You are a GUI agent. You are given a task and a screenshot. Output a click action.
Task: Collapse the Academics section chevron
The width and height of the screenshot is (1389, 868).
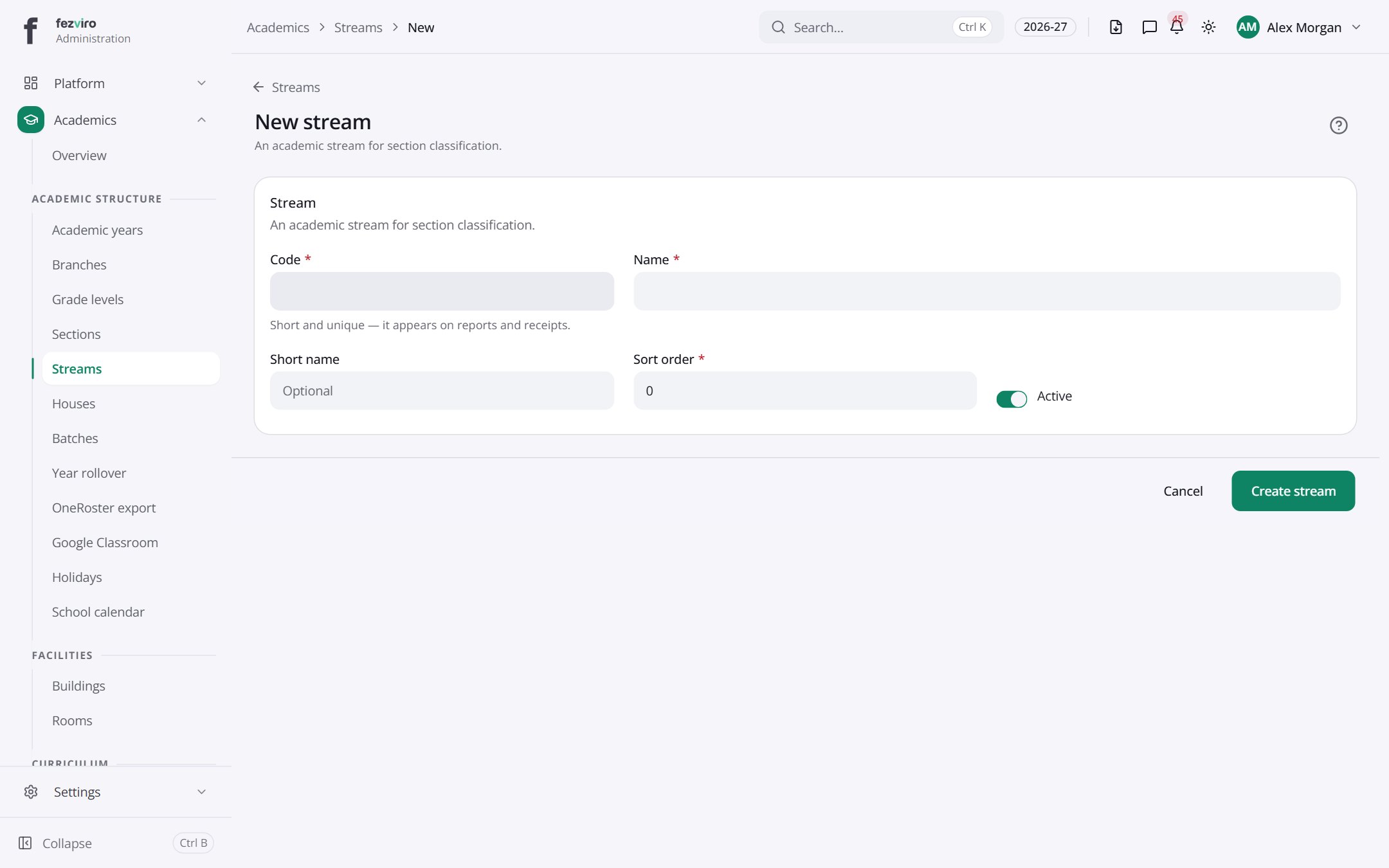pyautogui.click(x=201, y=120)
